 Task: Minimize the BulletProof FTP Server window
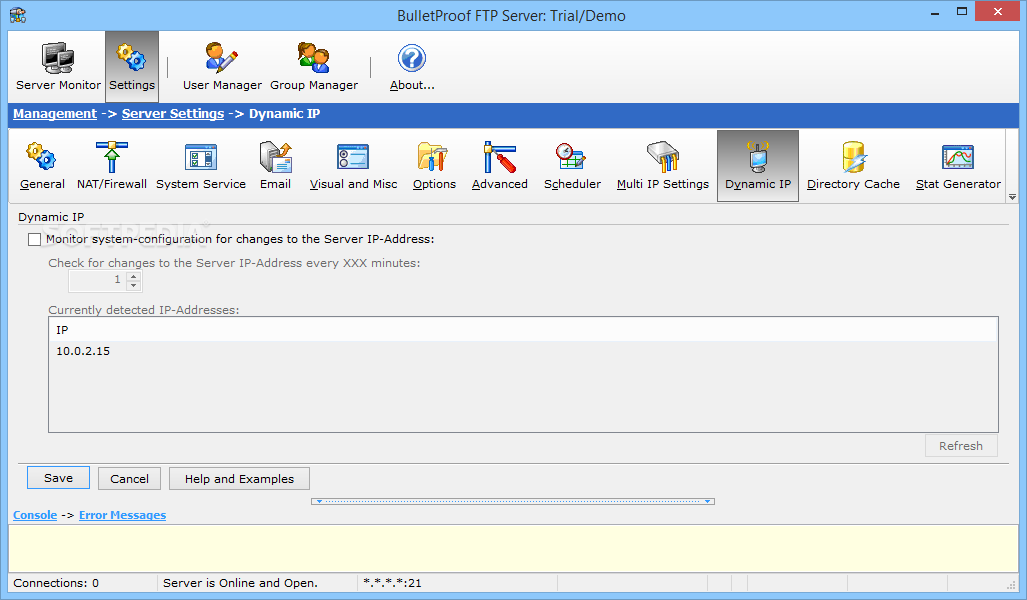point(935,12)
